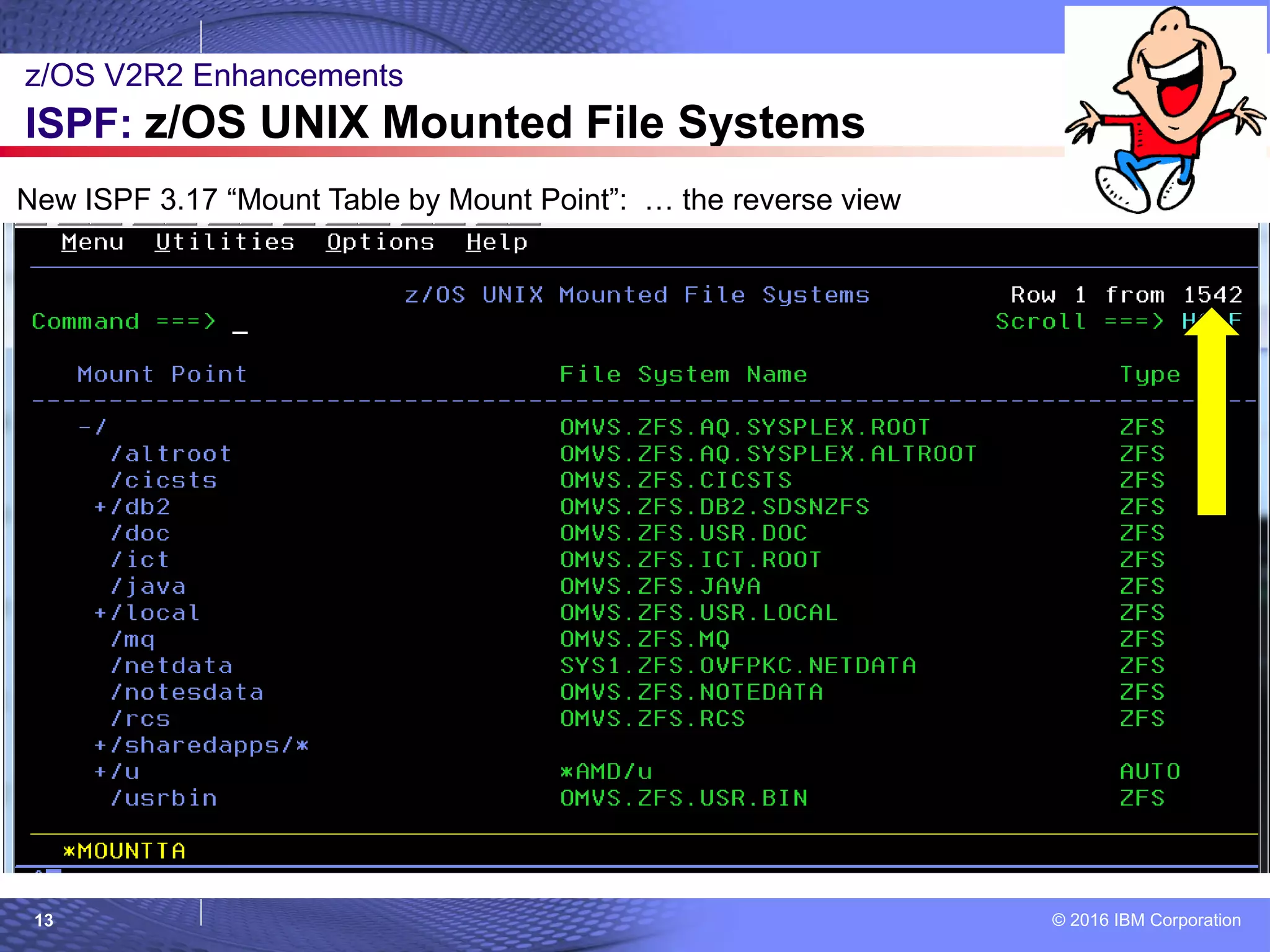Click OMVS.ZFS.AQ.SYSPLEX.ROOT file system name
The height and width of the screenshot is (952, 1270).
coord(745,427)
